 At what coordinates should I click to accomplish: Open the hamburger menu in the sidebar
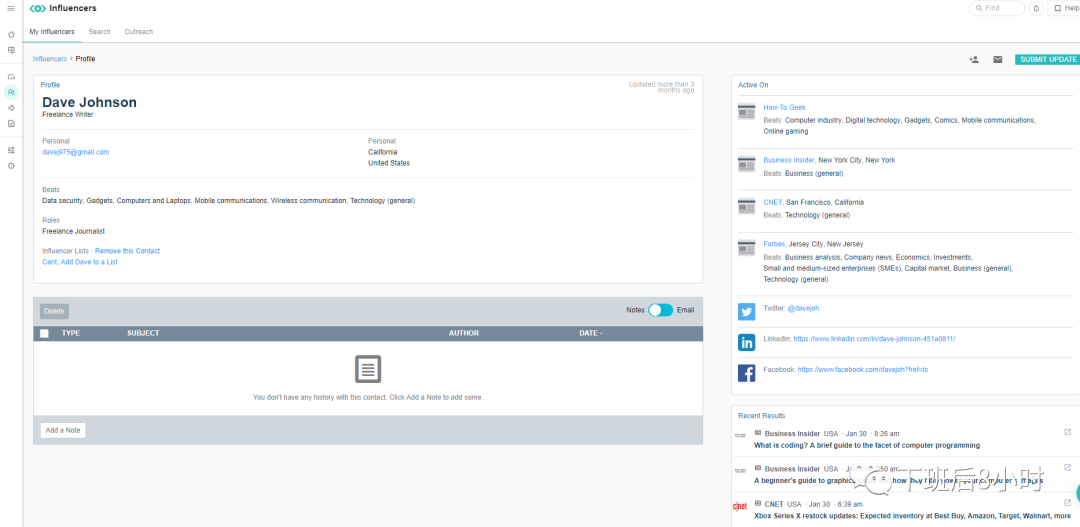coord(11,8)
